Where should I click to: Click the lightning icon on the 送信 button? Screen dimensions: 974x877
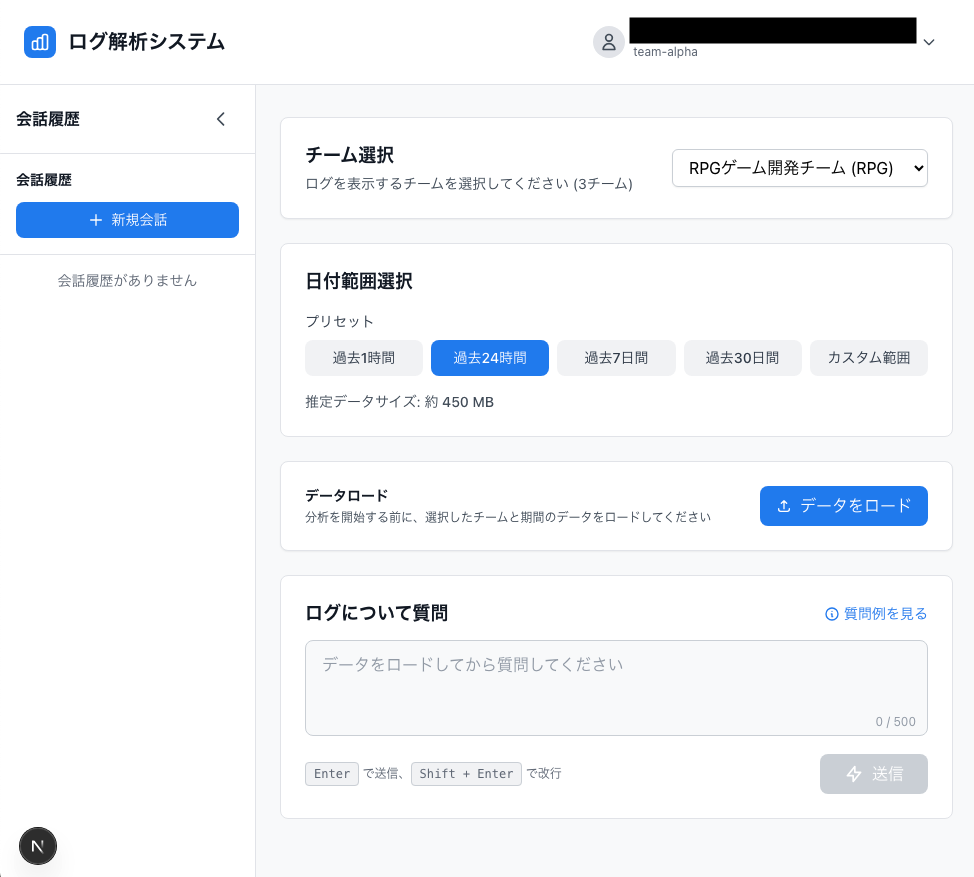(x=853, y=773)
